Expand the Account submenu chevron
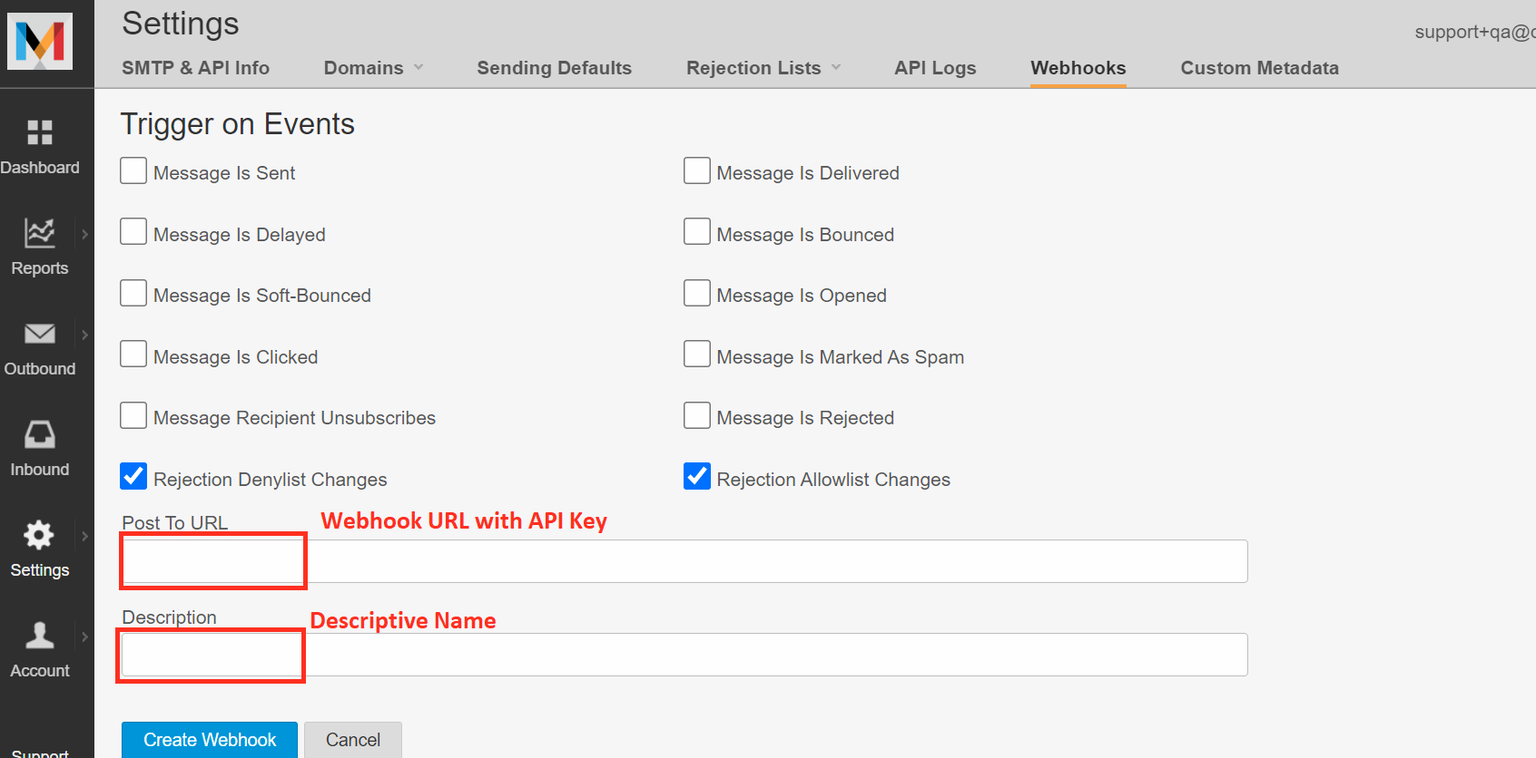Screen dimensions: 1536x758 [x=85, y=636]
